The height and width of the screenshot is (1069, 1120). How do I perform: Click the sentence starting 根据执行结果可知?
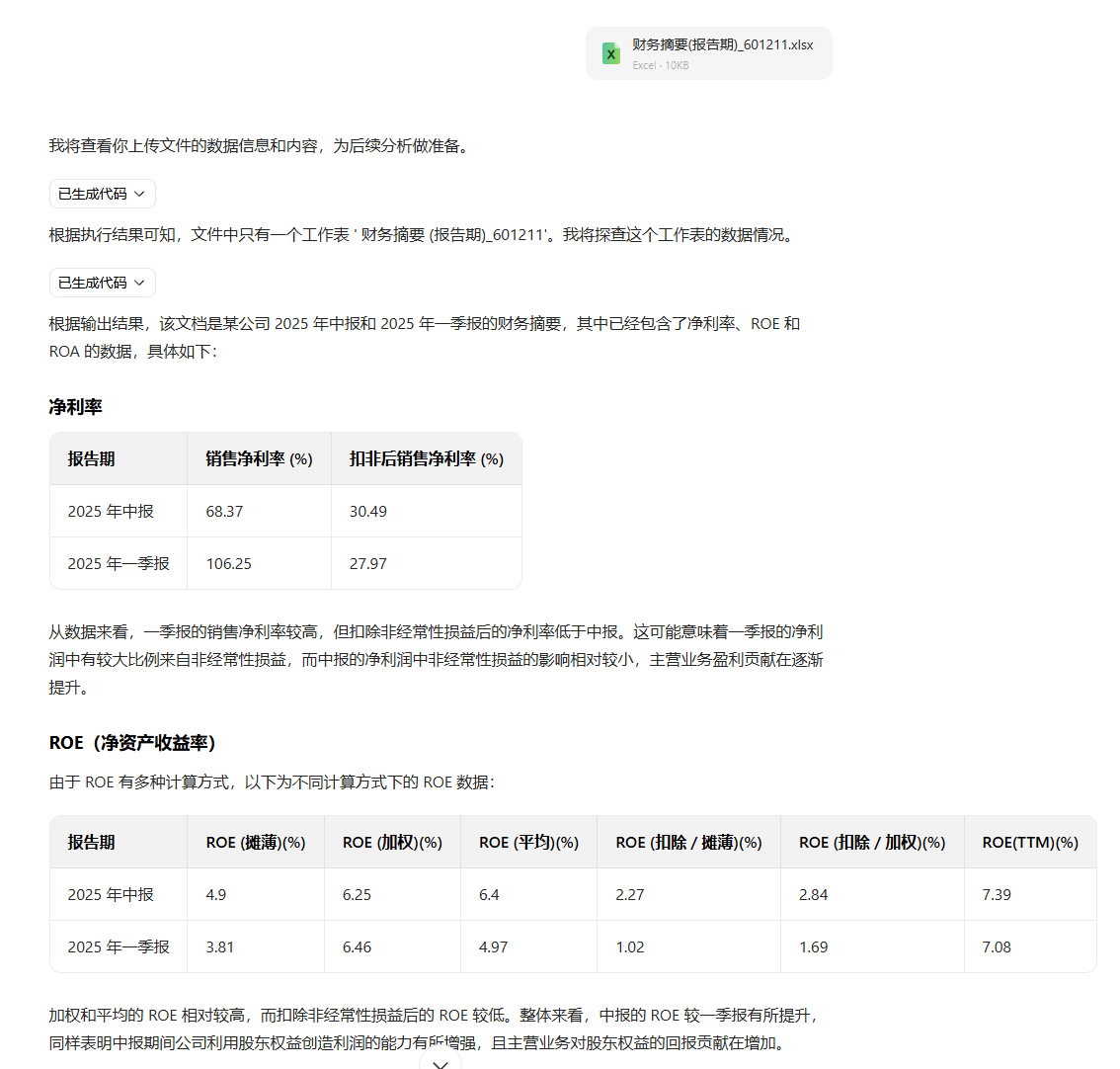point(424,234)
